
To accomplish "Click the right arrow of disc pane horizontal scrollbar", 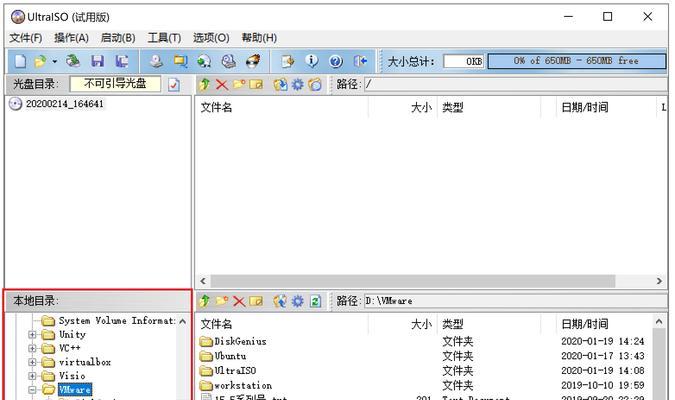I will click(x=659, y=281).
